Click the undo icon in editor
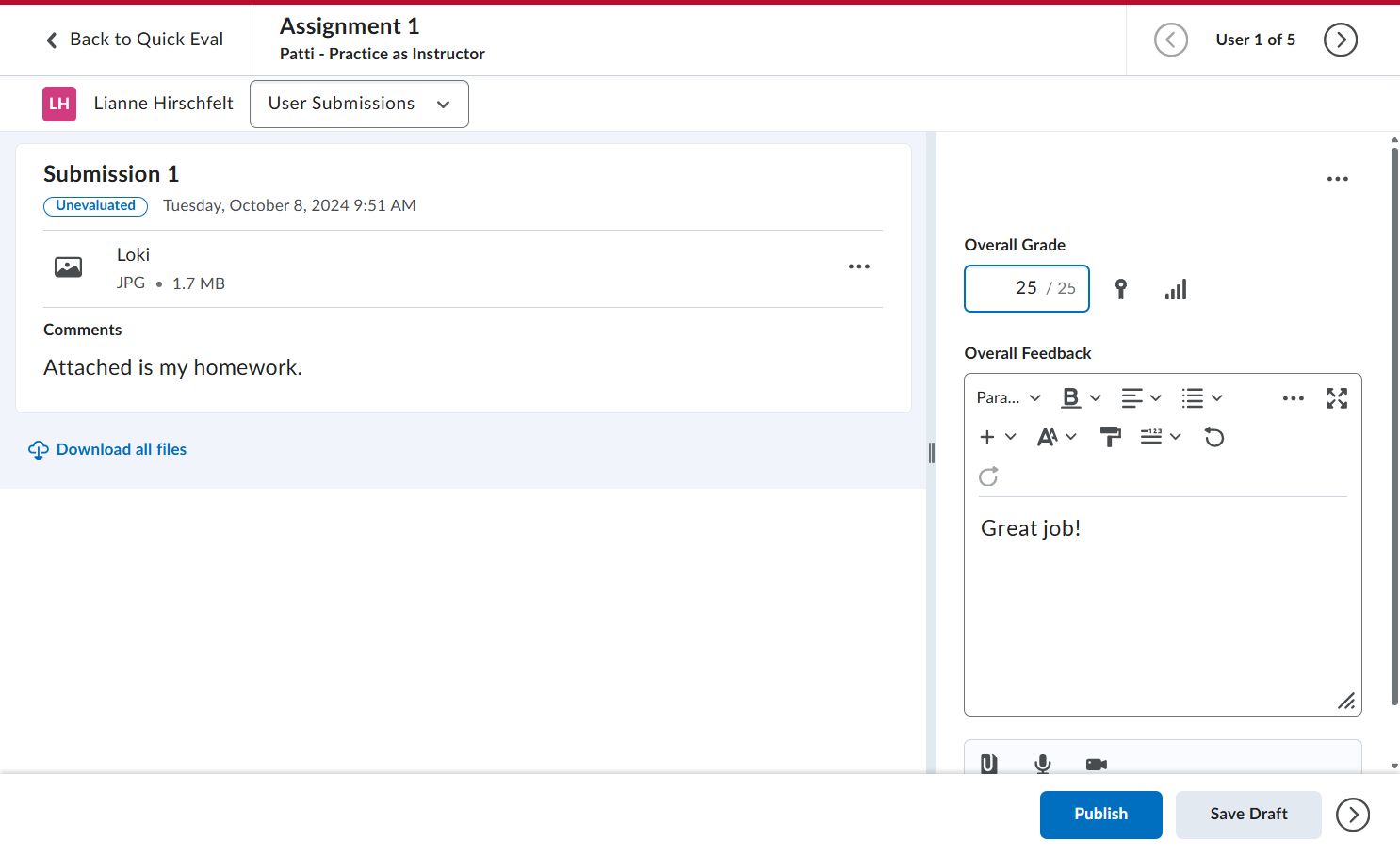 (1214, 437)
